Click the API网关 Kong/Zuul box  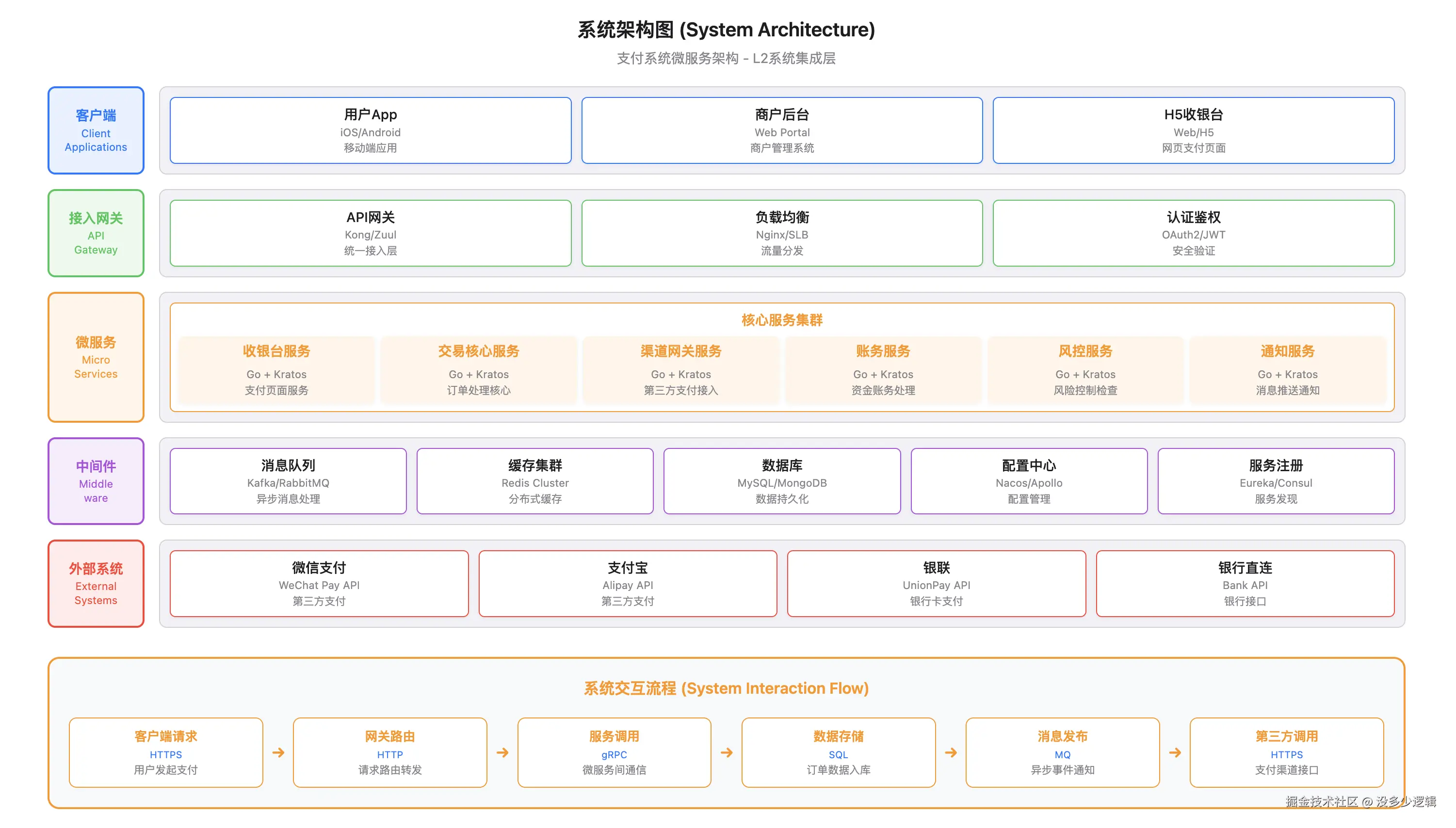(370, 233)
